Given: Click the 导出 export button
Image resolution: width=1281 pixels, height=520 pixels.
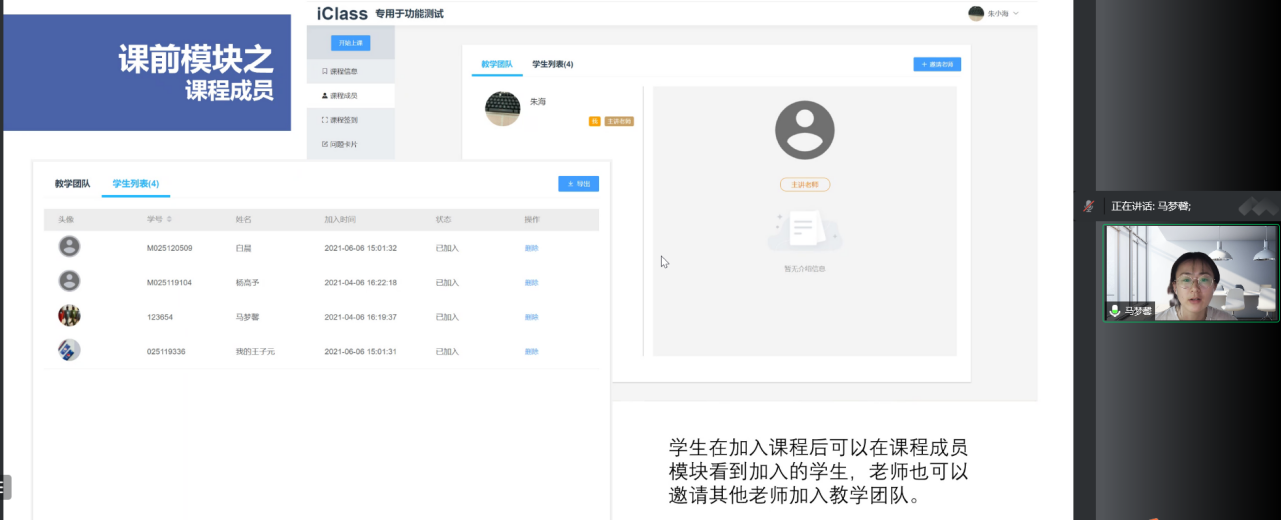Looking at the screenshot, I should click(578, 184).
